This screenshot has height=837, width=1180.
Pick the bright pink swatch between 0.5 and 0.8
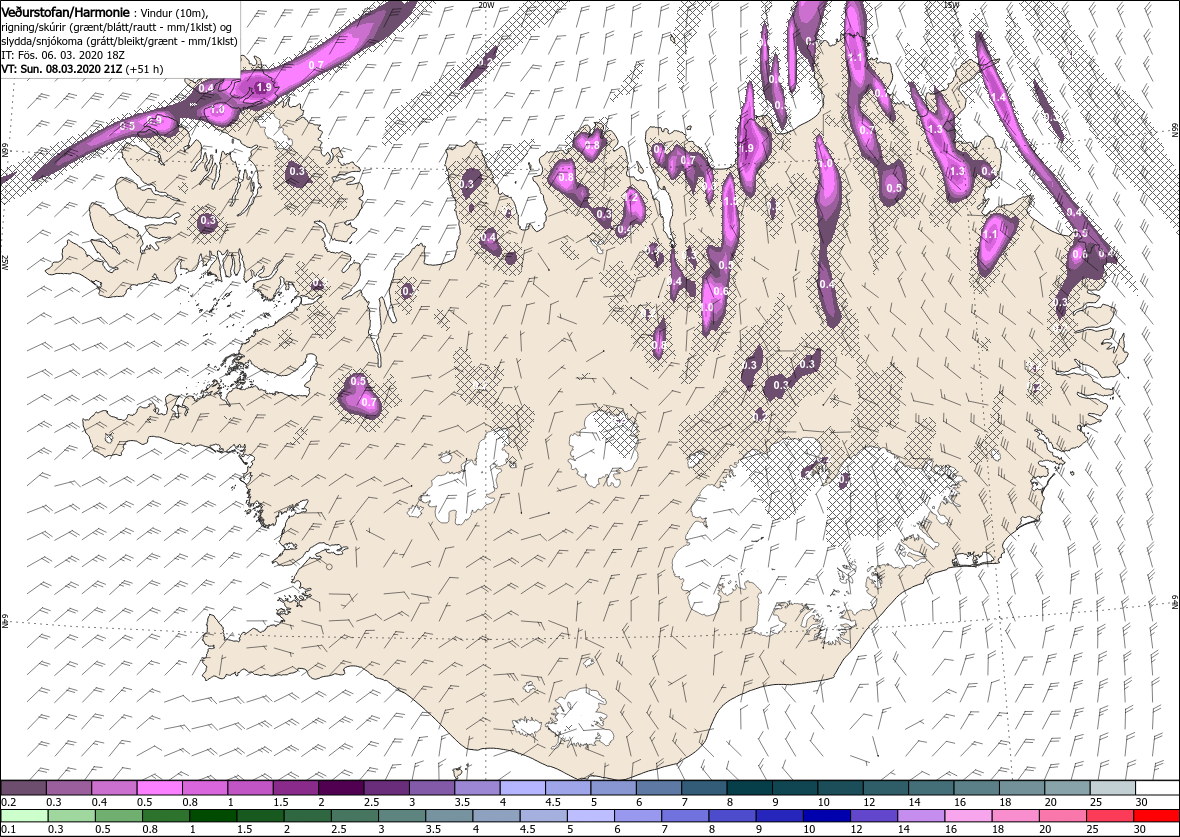(160, 788)
